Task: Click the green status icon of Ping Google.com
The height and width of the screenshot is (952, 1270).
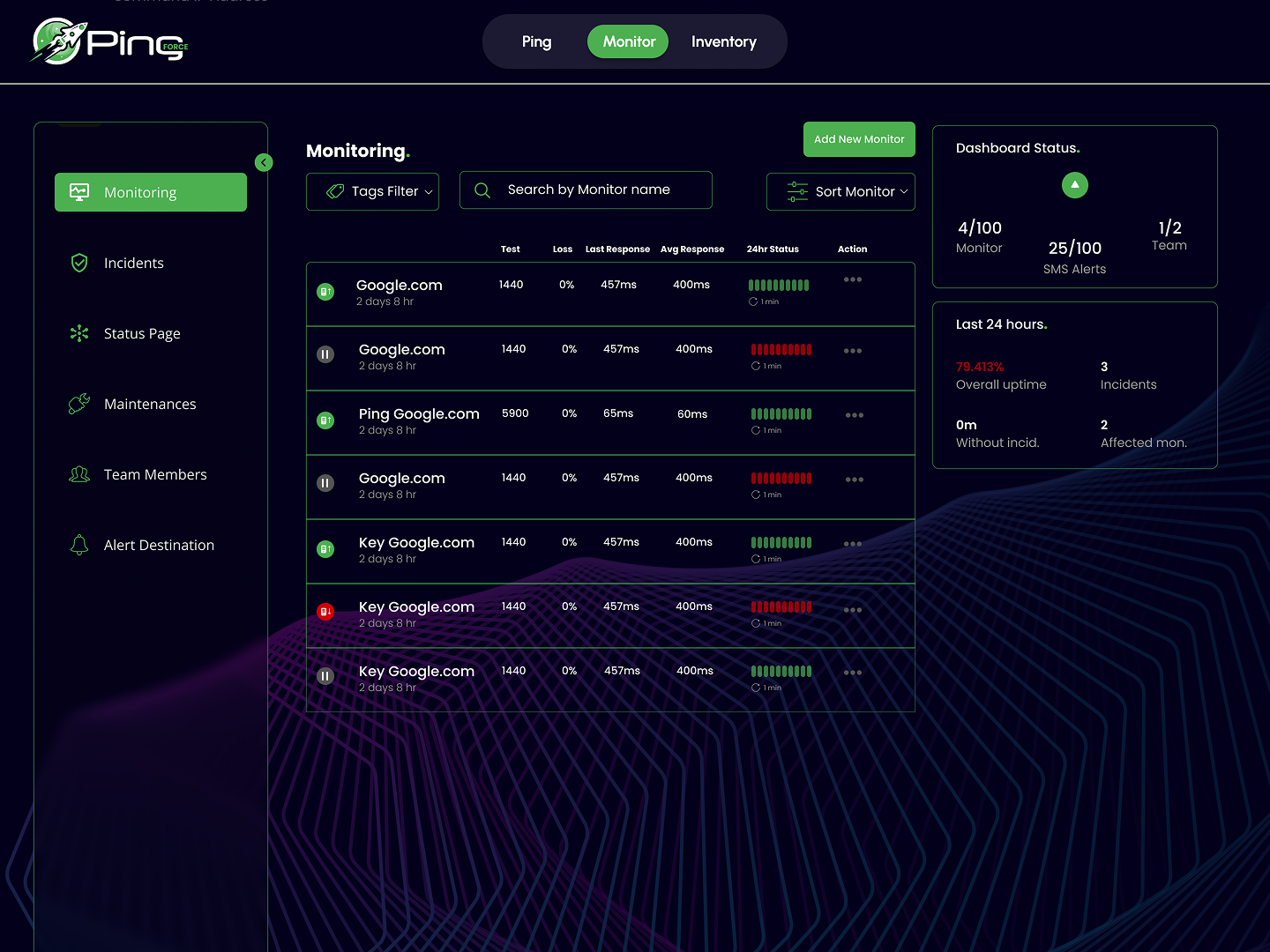Action: [325, 420]
